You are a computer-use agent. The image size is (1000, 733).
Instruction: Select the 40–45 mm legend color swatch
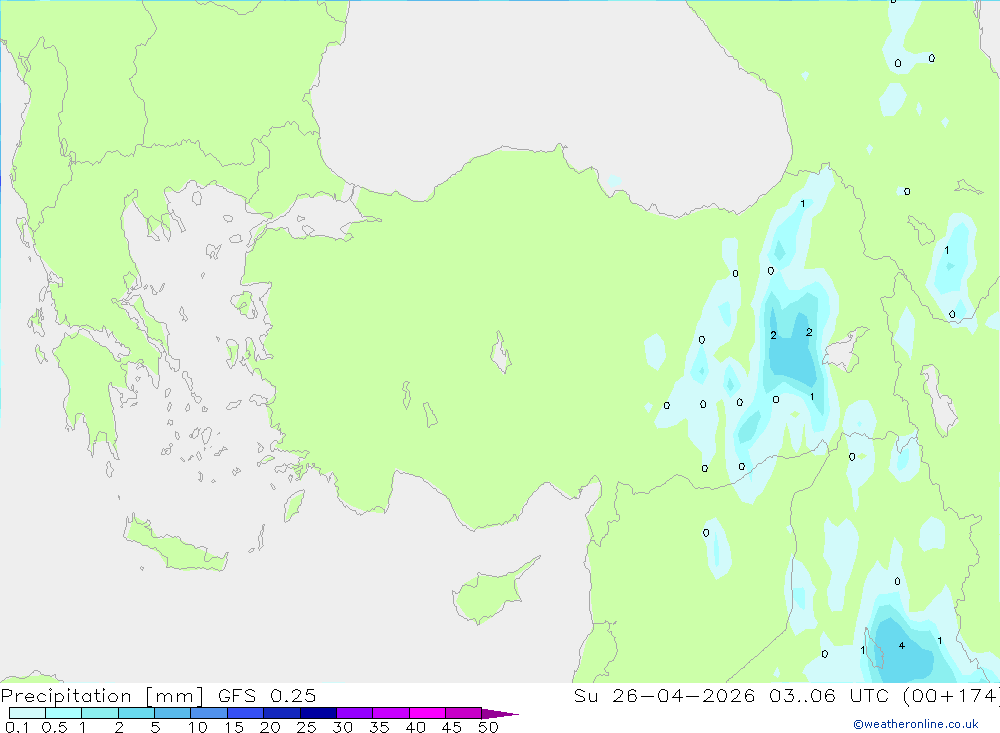pos(427,713)
